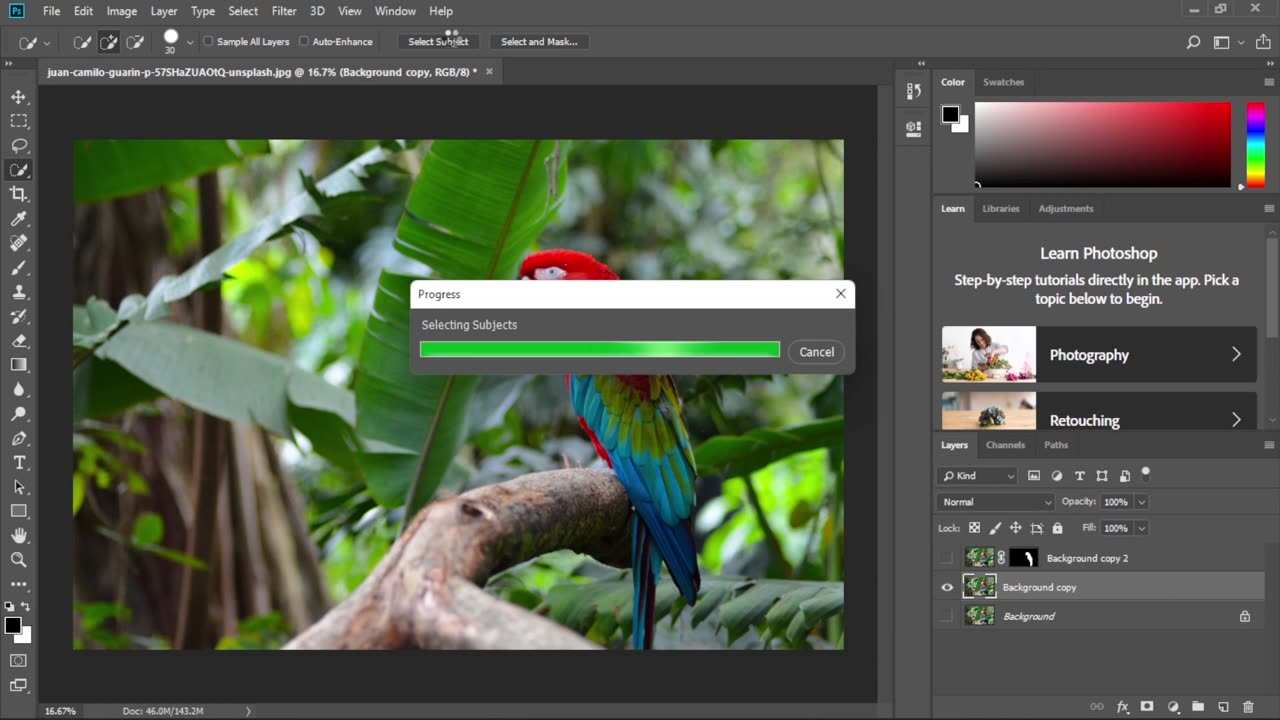Select the Lasso tool
Viewport: 1280px width, 720px height.
coord(19,146)
